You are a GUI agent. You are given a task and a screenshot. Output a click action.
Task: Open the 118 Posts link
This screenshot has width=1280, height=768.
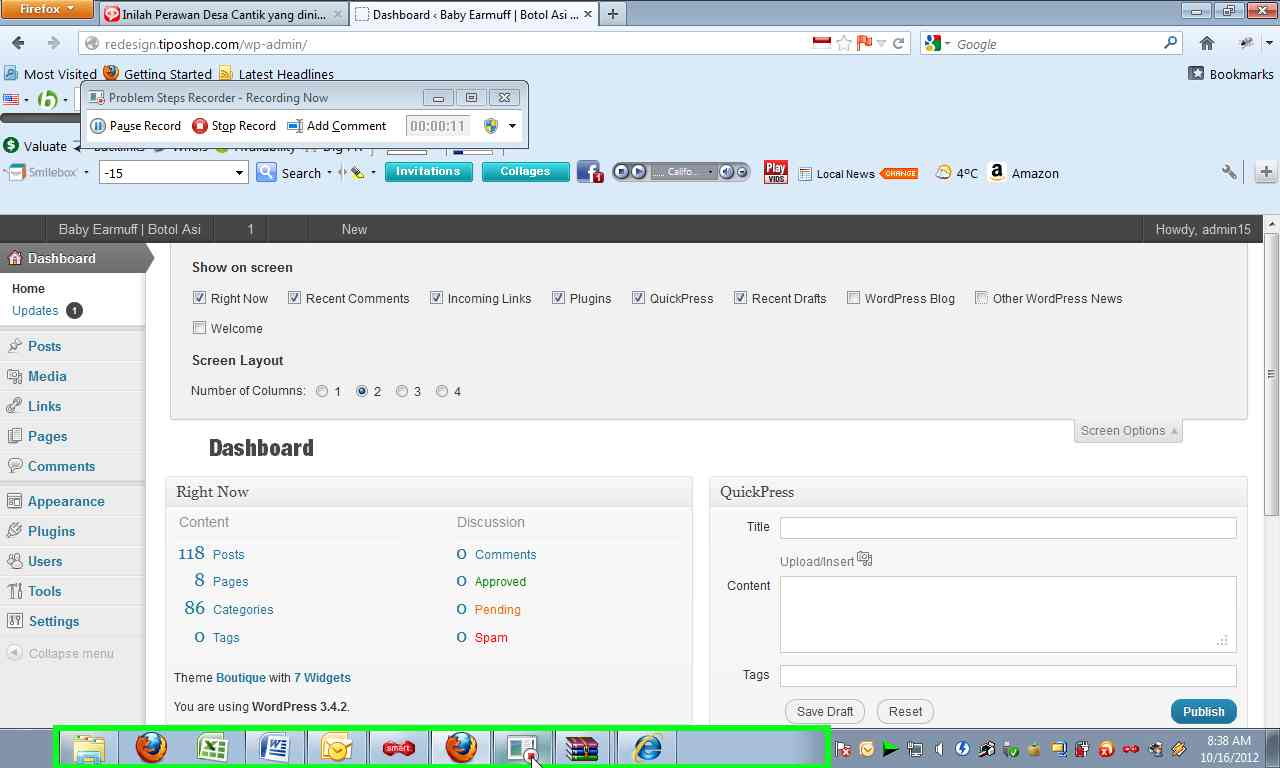[x=227, y=554]
